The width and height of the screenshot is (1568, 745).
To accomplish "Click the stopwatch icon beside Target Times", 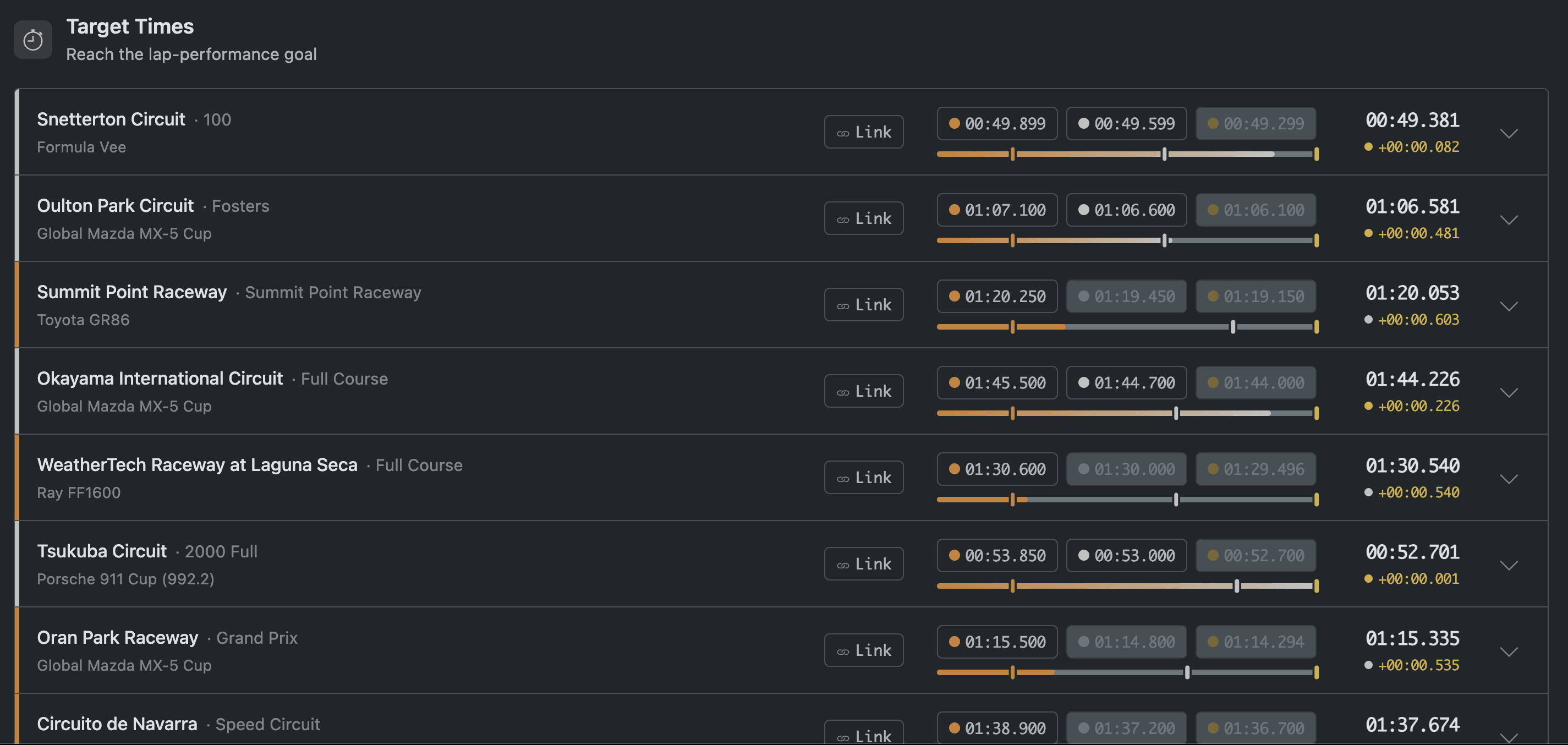I will [33, 40].
